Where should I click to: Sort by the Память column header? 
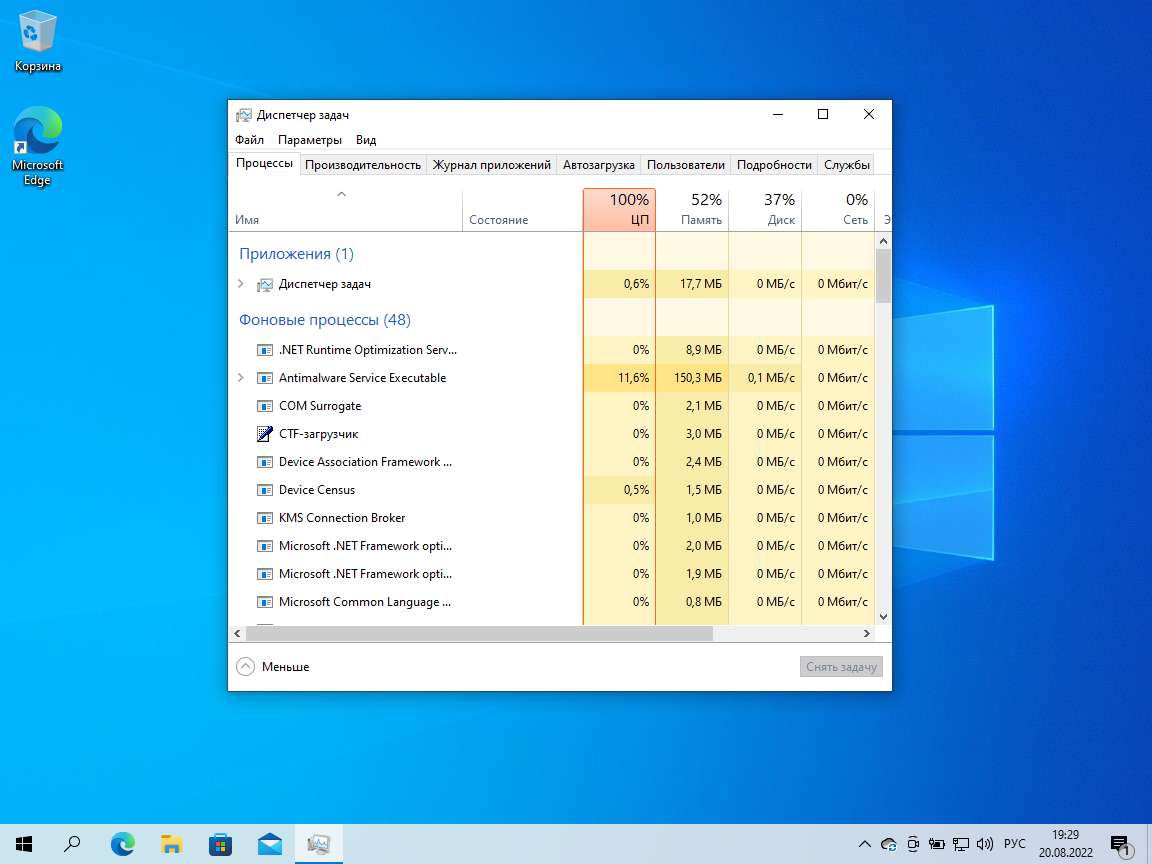[x=692, y=210]
